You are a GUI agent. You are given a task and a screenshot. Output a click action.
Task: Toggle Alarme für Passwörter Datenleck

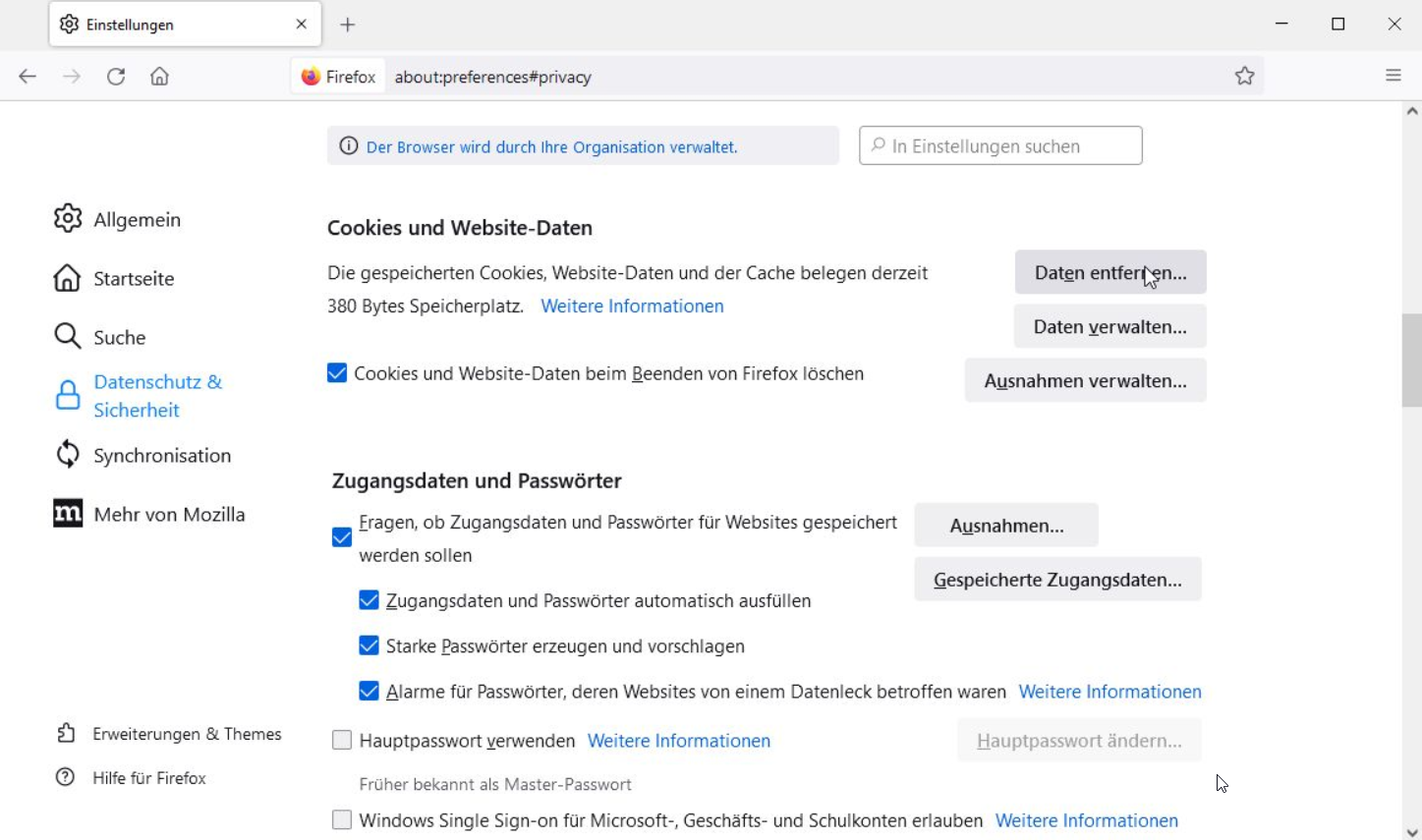[x=370, y=691]
